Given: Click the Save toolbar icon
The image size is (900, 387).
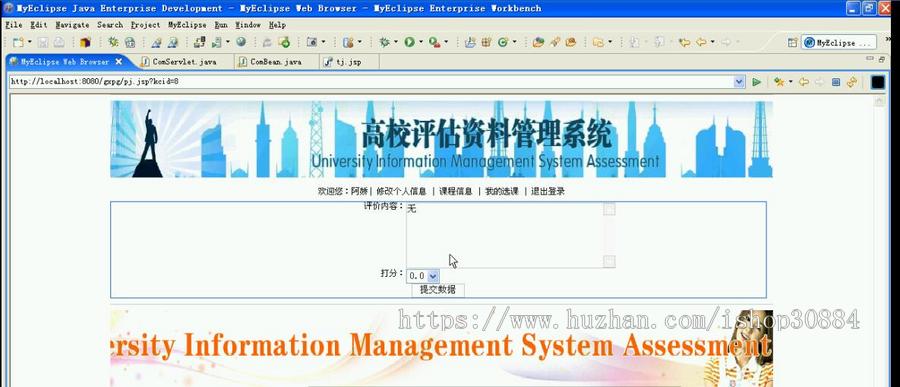Looking at the screenshot, I should pos(43,42).
